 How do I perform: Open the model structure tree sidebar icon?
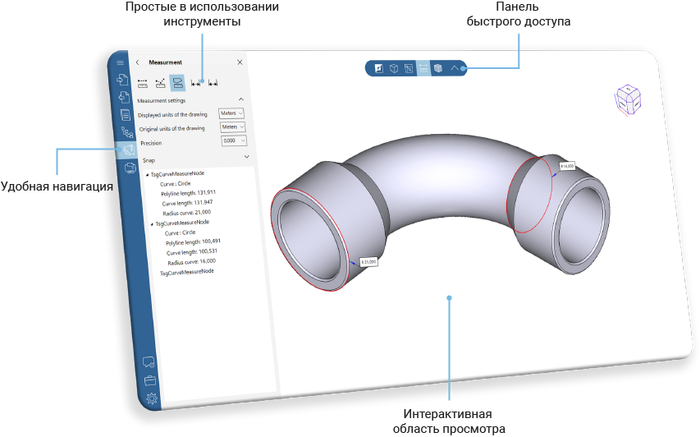pos(127,132)
